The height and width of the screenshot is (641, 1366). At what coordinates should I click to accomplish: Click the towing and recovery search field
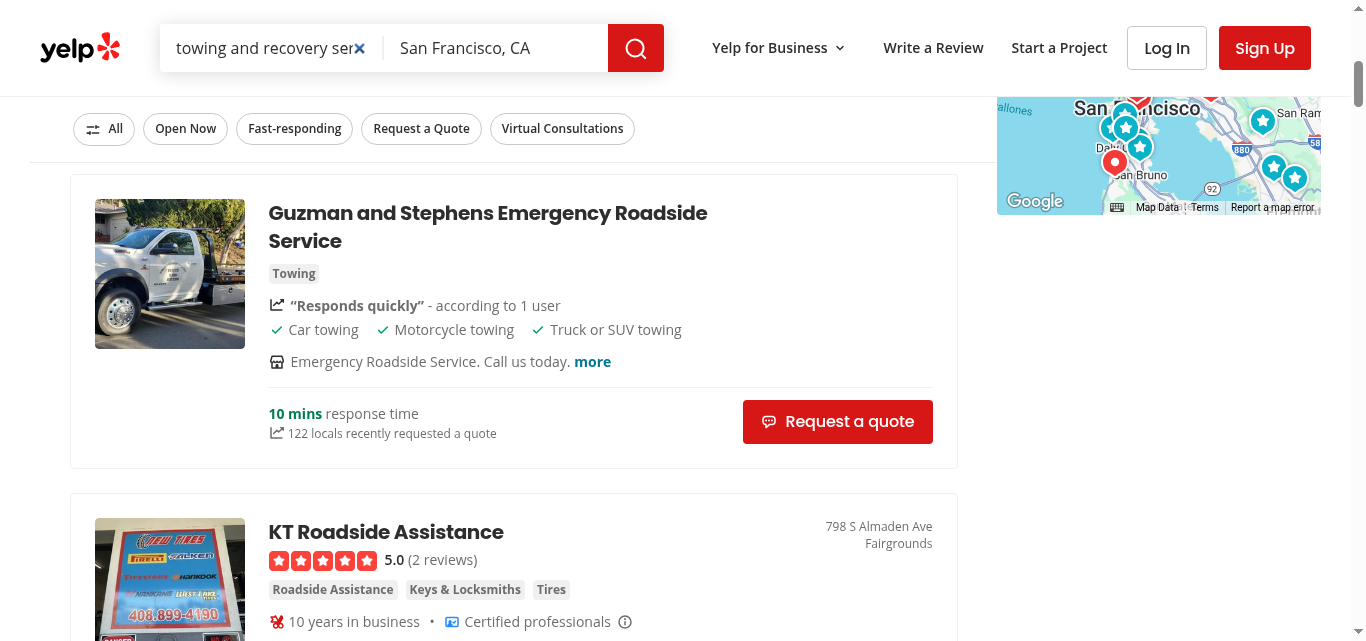[x=264, y=48]
